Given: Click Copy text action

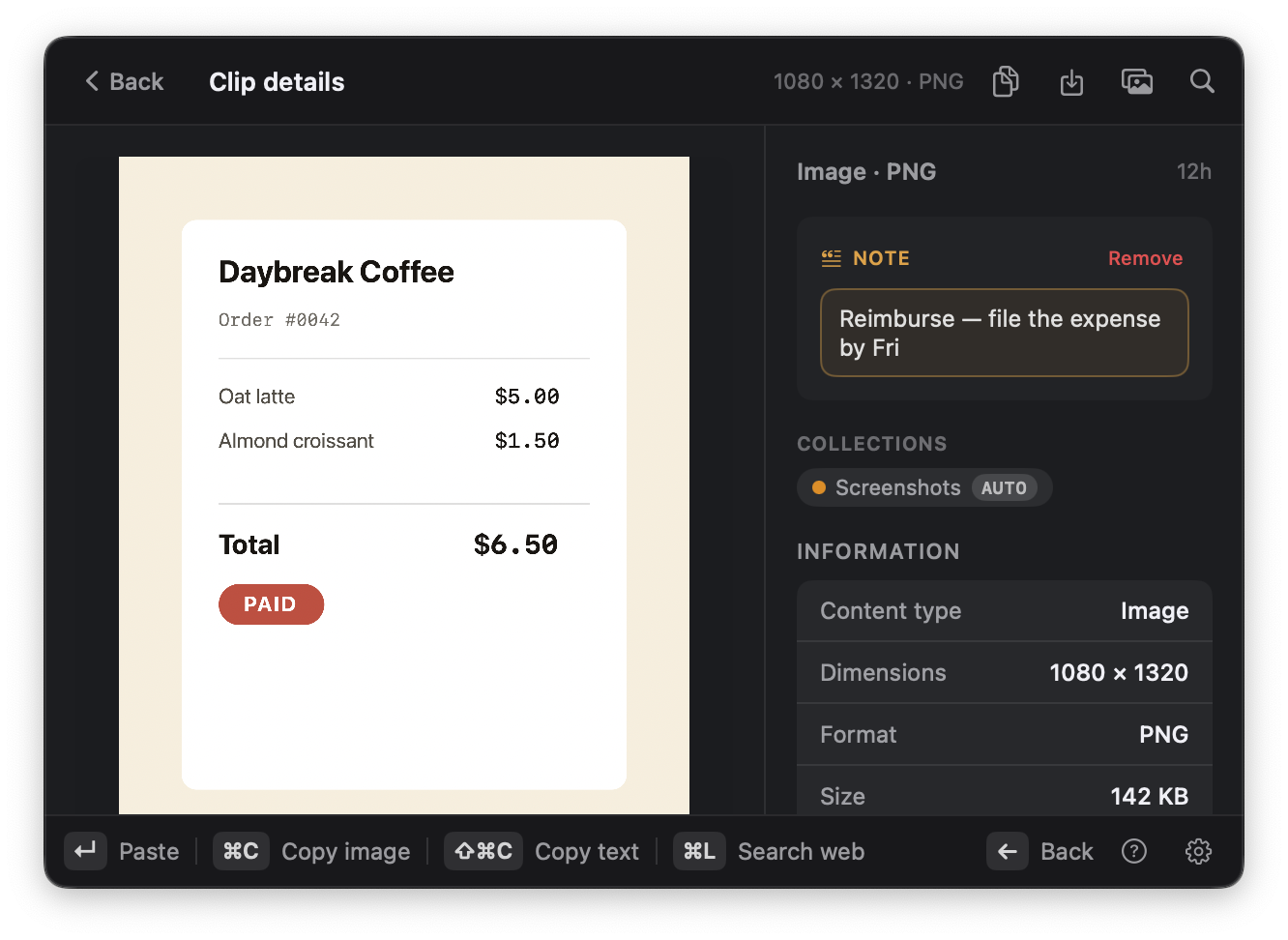Looking at the screenshot, I should tap(587, 851).
